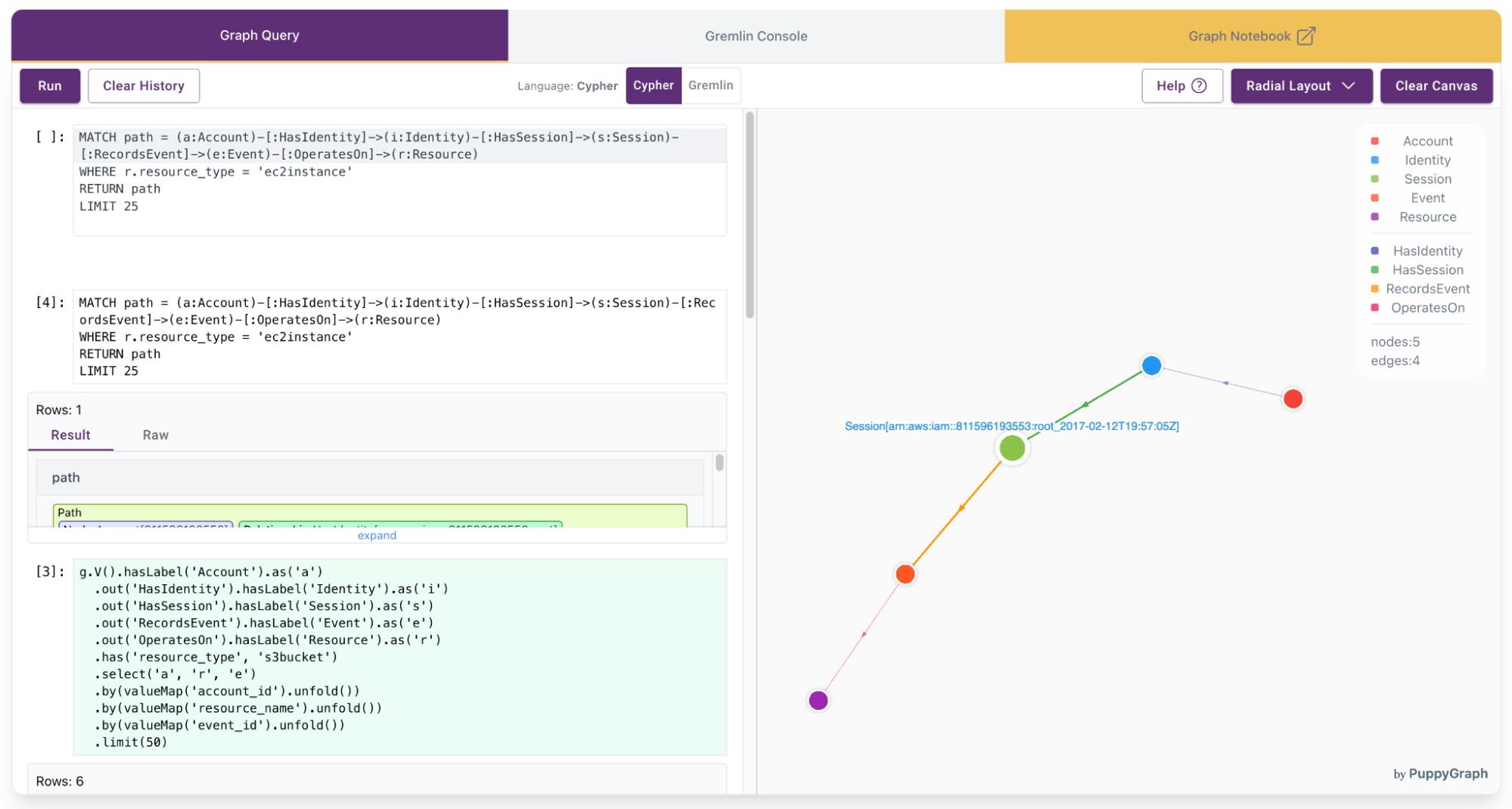This screenshot has height=809, width=1512.
Task: Open the Raw results tab
Action: point(155,435)
